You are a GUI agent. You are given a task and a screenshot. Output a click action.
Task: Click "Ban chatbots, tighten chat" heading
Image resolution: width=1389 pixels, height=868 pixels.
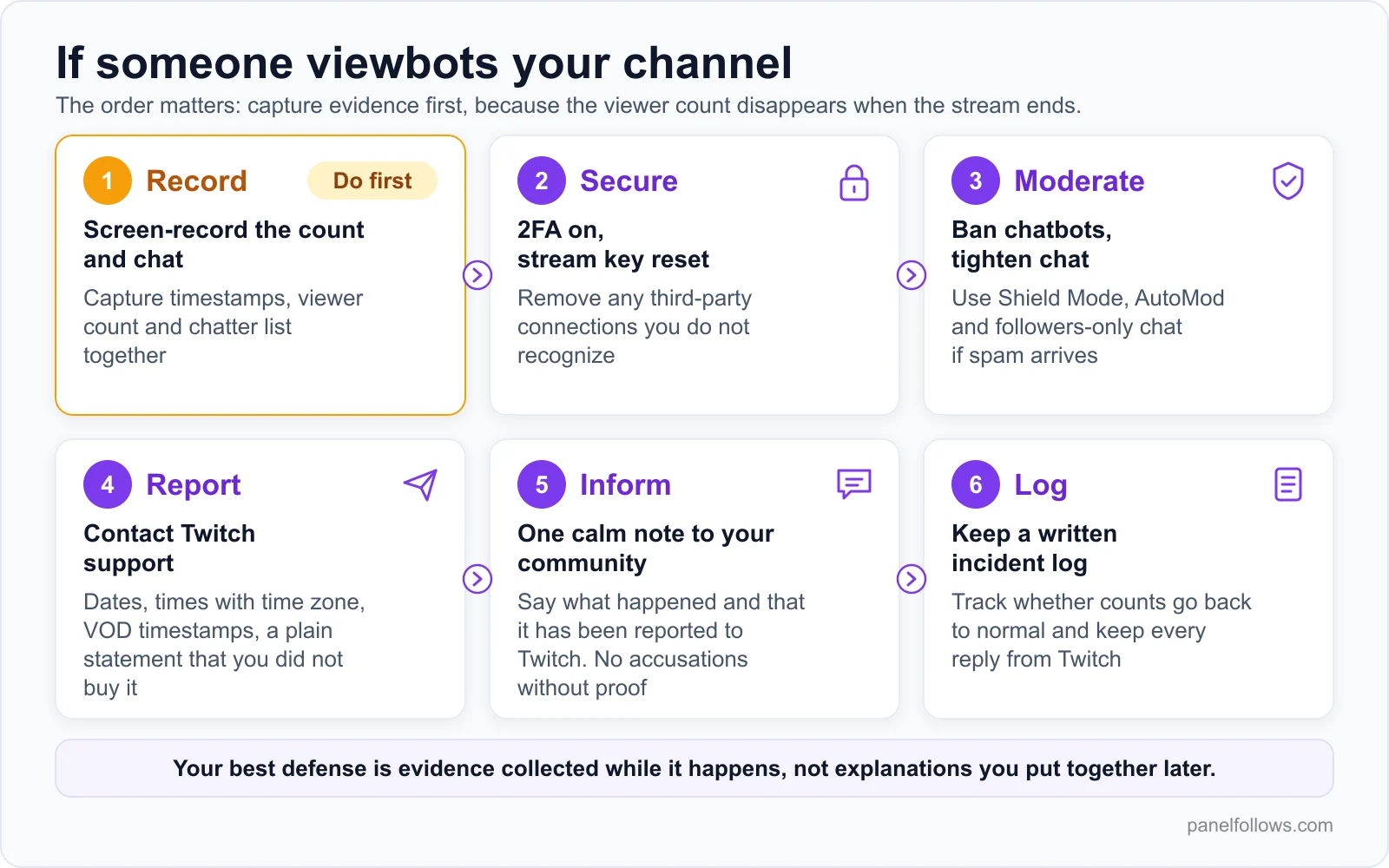pyautogui.click(x=1031, y=245)
